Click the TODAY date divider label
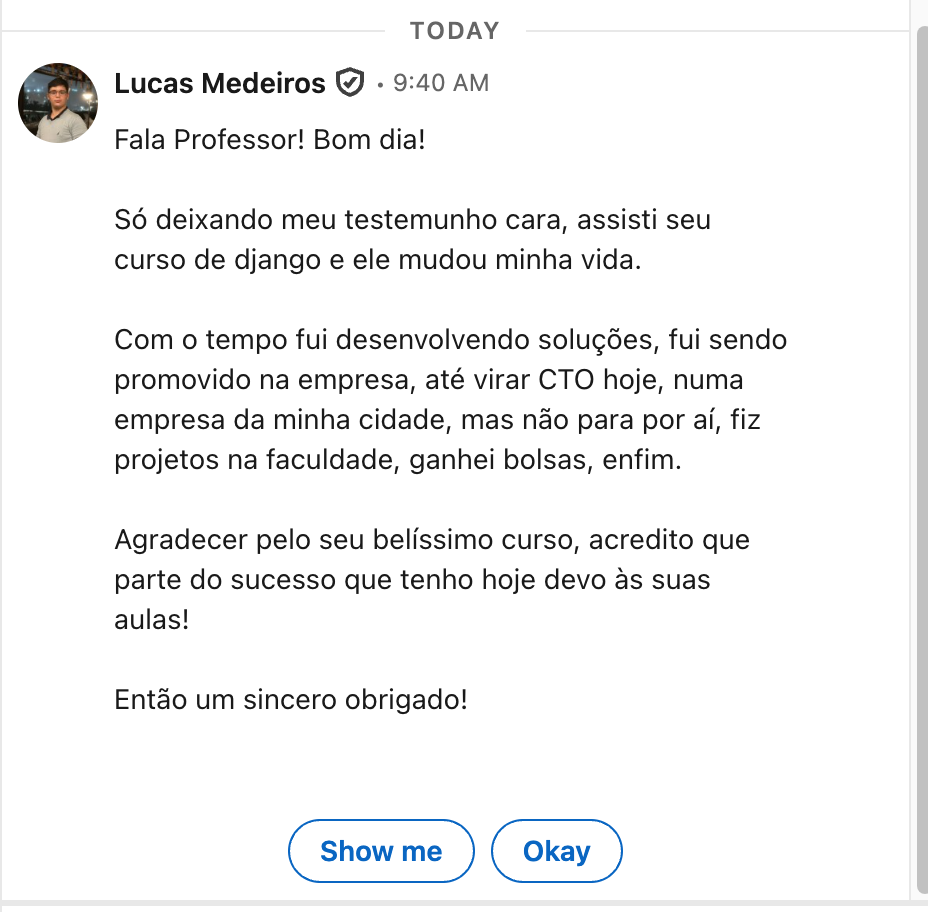This screenshot has width=928, height=912. (x=454, y=31)
